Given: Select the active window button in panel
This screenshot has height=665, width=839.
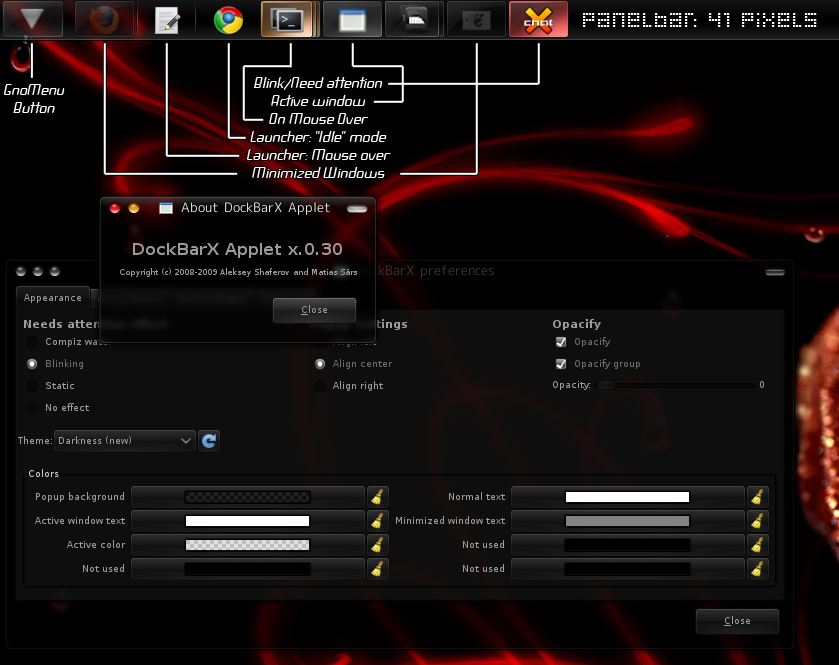Looking at the screenshot, I should click(x=352, y=19).
